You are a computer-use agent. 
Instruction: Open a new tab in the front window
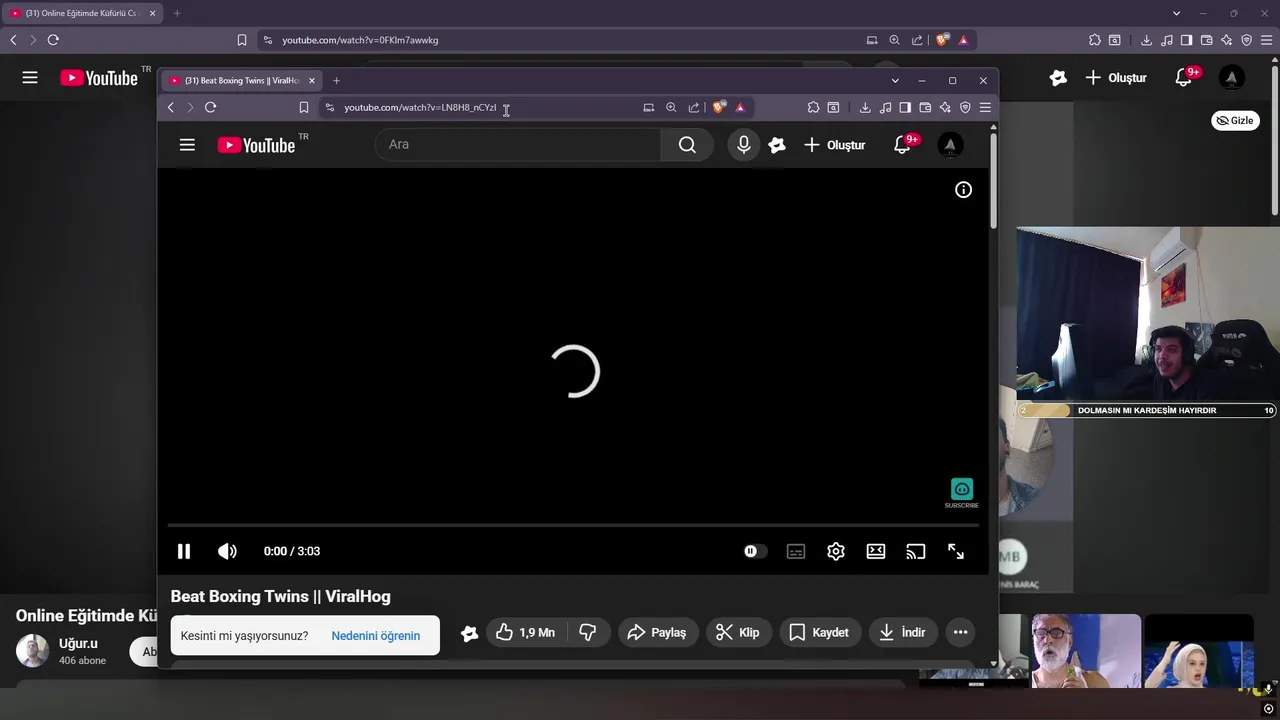[336, 80]
